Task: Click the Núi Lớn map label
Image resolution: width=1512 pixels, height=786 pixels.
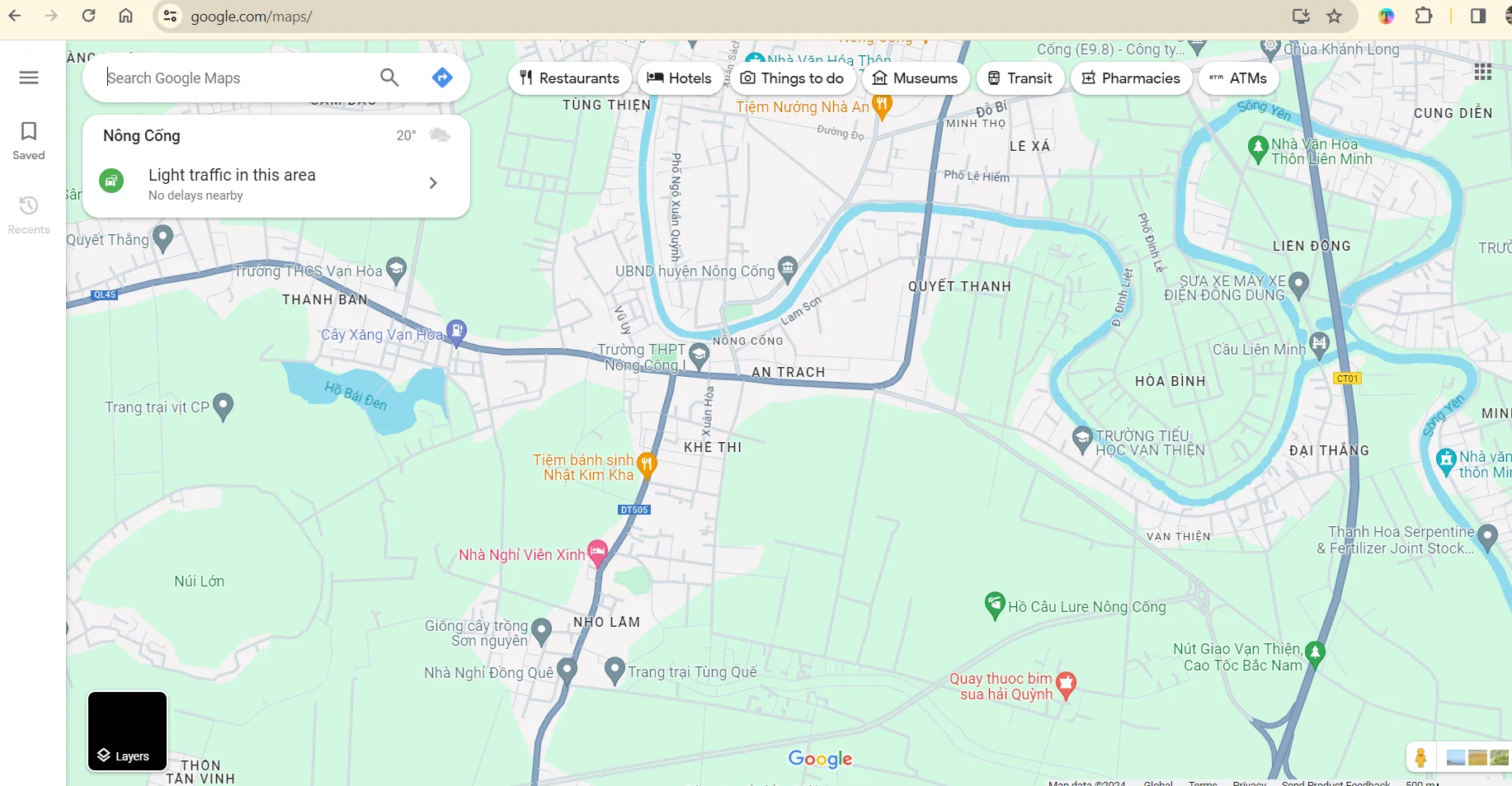Action: coord(200,581)
